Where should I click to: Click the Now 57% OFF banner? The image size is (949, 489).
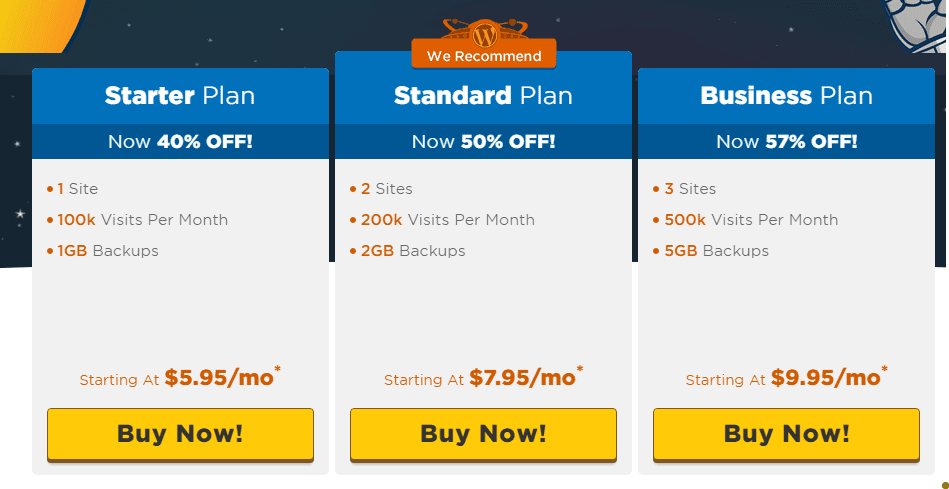(x=786, y=142)
